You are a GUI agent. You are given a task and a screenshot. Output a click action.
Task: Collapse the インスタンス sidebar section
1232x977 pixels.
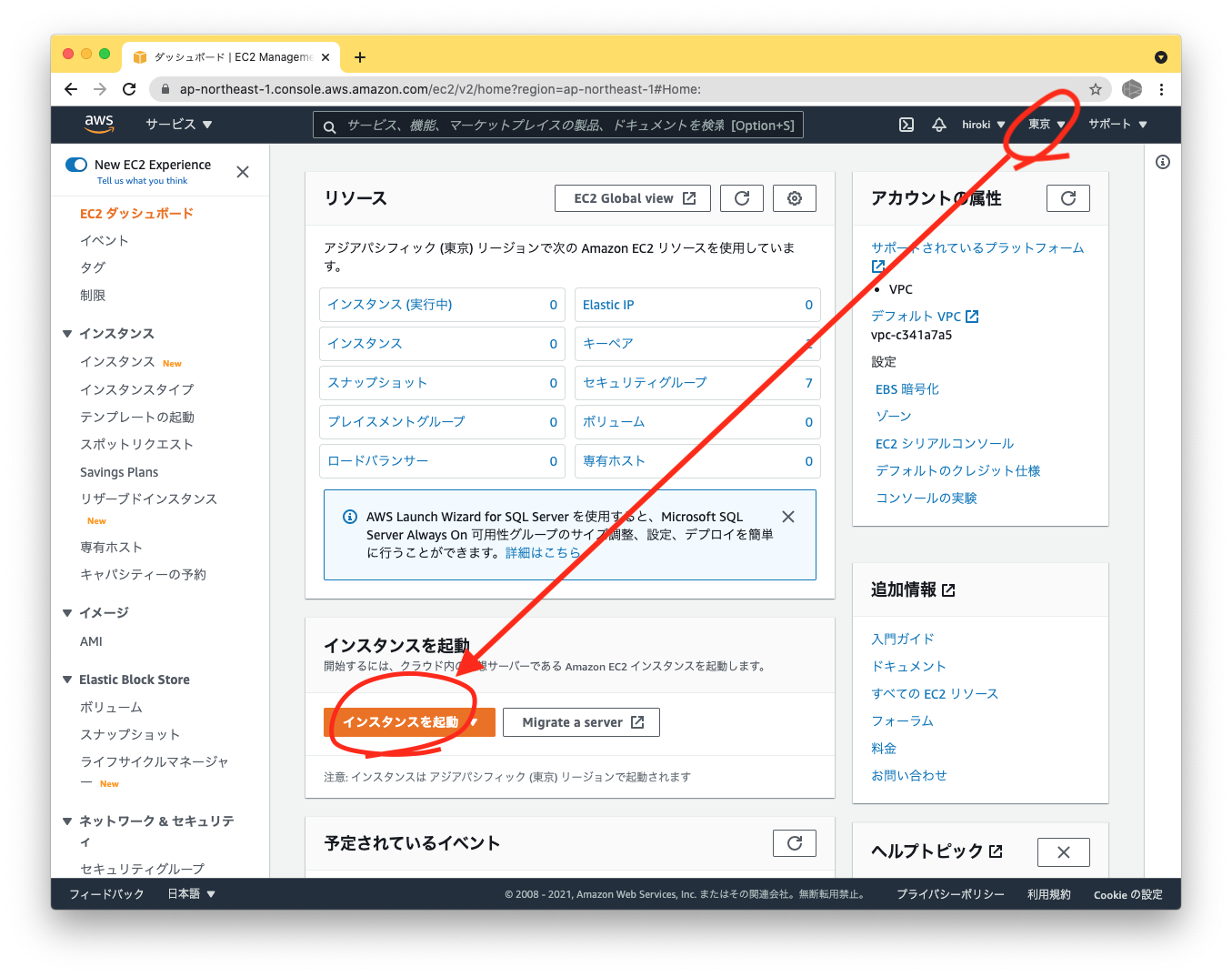pos(67,334)
